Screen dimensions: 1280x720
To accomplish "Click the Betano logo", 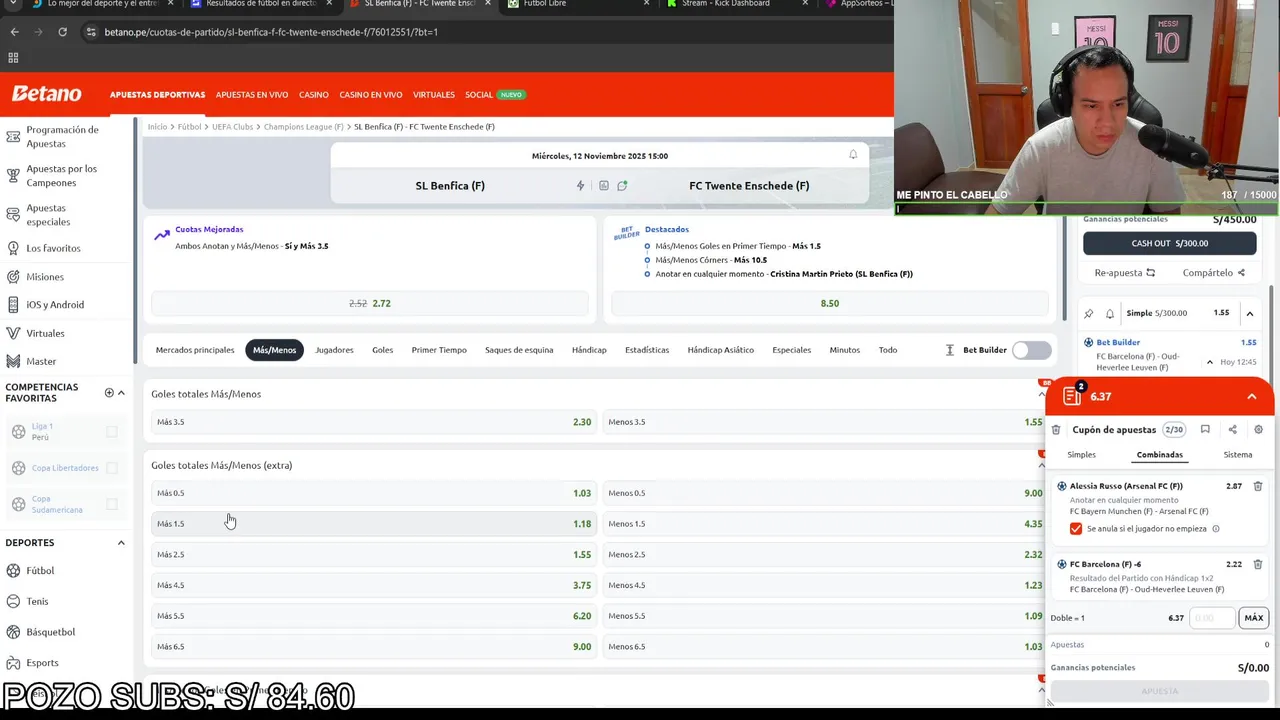I will [46, 94].
